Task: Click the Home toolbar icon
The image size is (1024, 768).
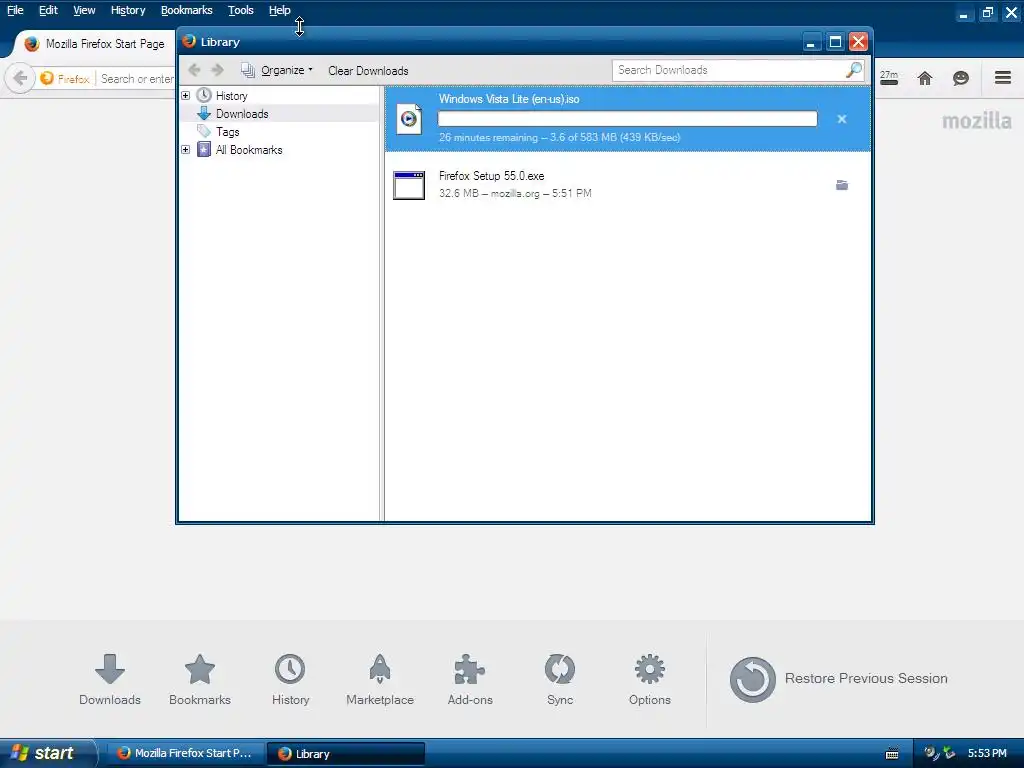Action: coord(925,78)
